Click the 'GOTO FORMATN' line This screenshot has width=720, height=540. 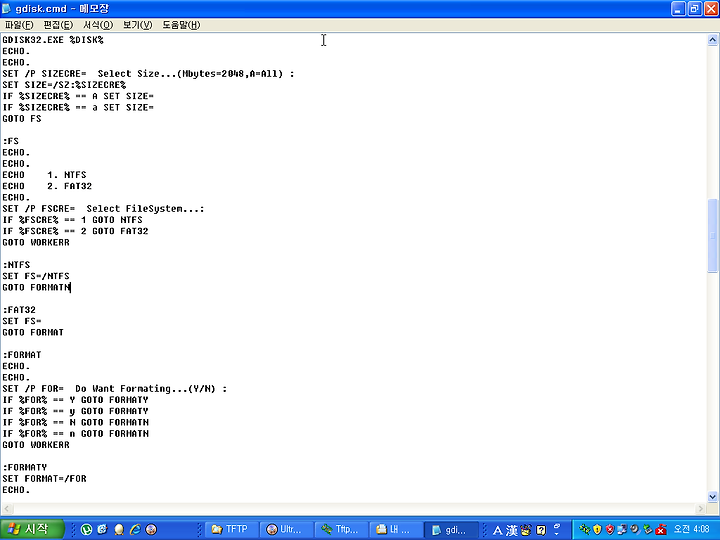click(x=36, y=287)
